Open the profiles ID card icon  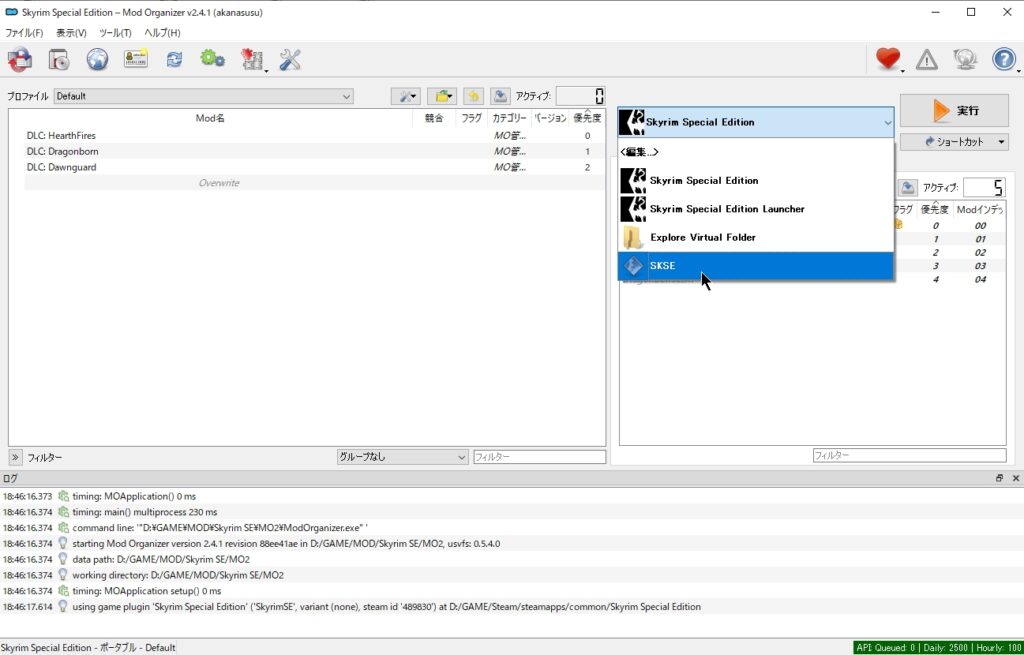(x=136, y=59)
